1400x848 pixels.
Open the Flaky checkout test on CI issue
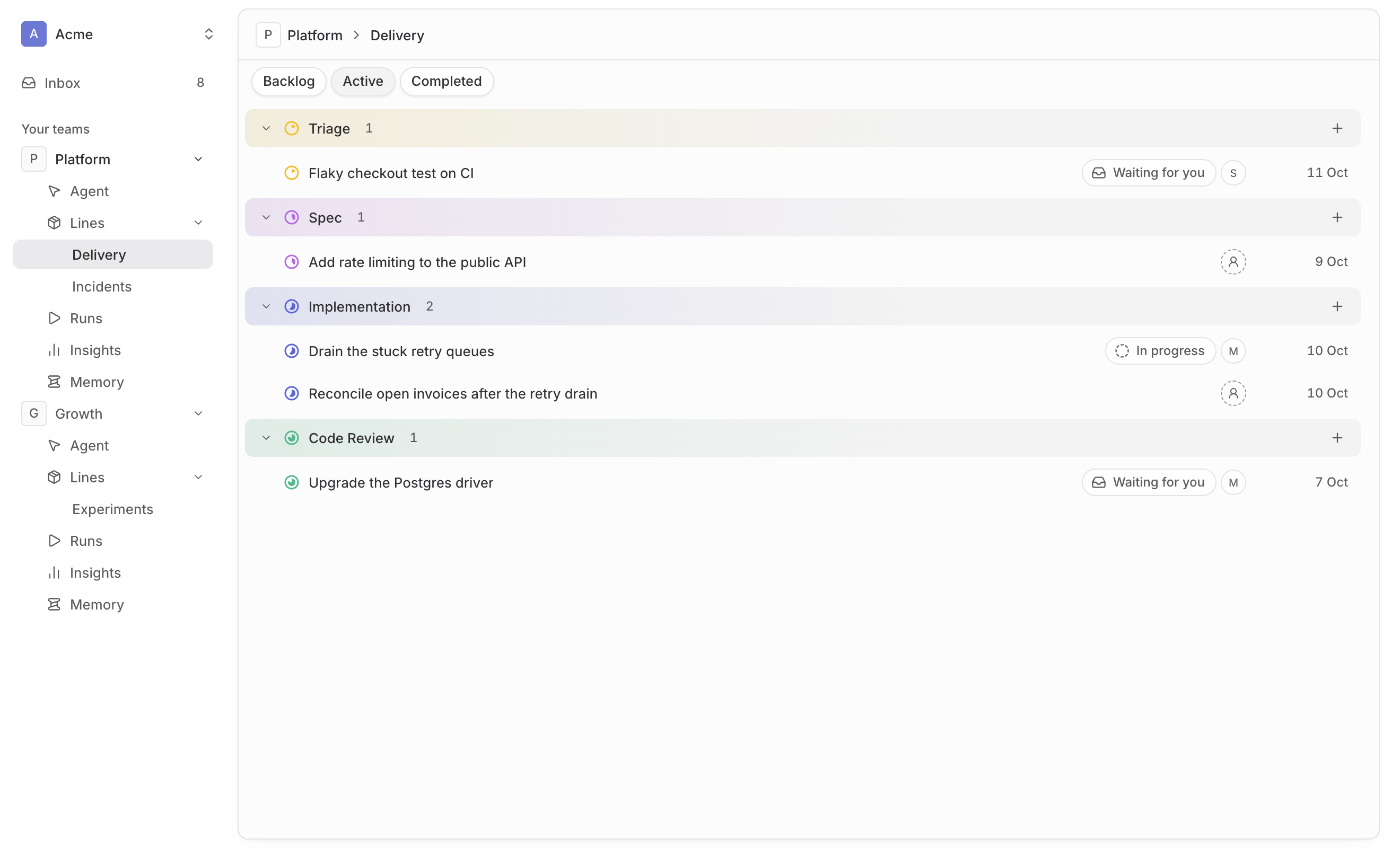click(x=802, y=173)
